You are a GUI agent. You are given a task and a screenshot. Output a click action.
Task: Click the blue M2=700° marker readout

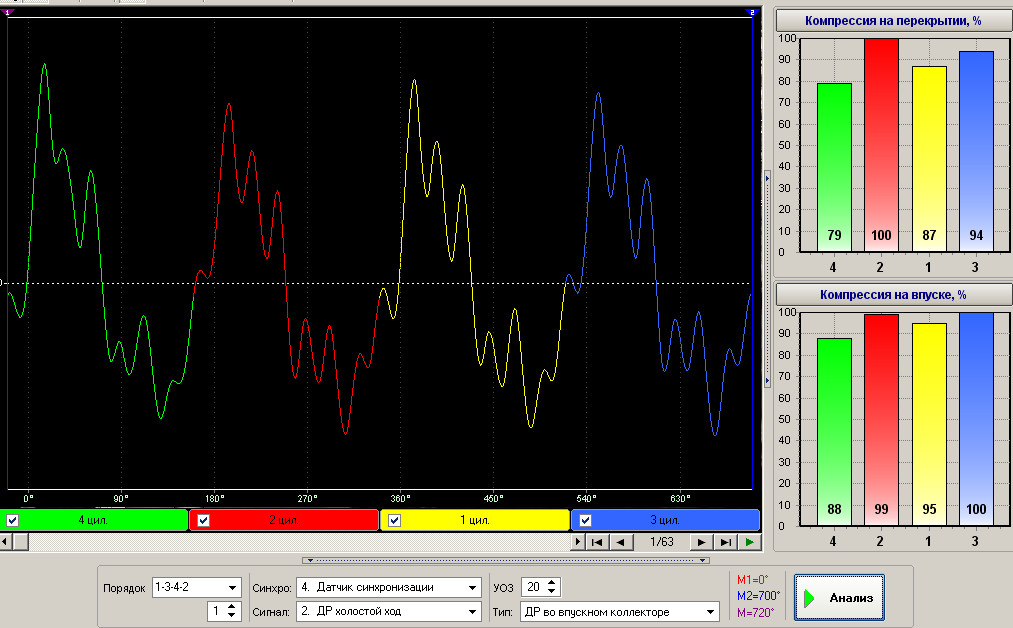click(x=758, y=596)
